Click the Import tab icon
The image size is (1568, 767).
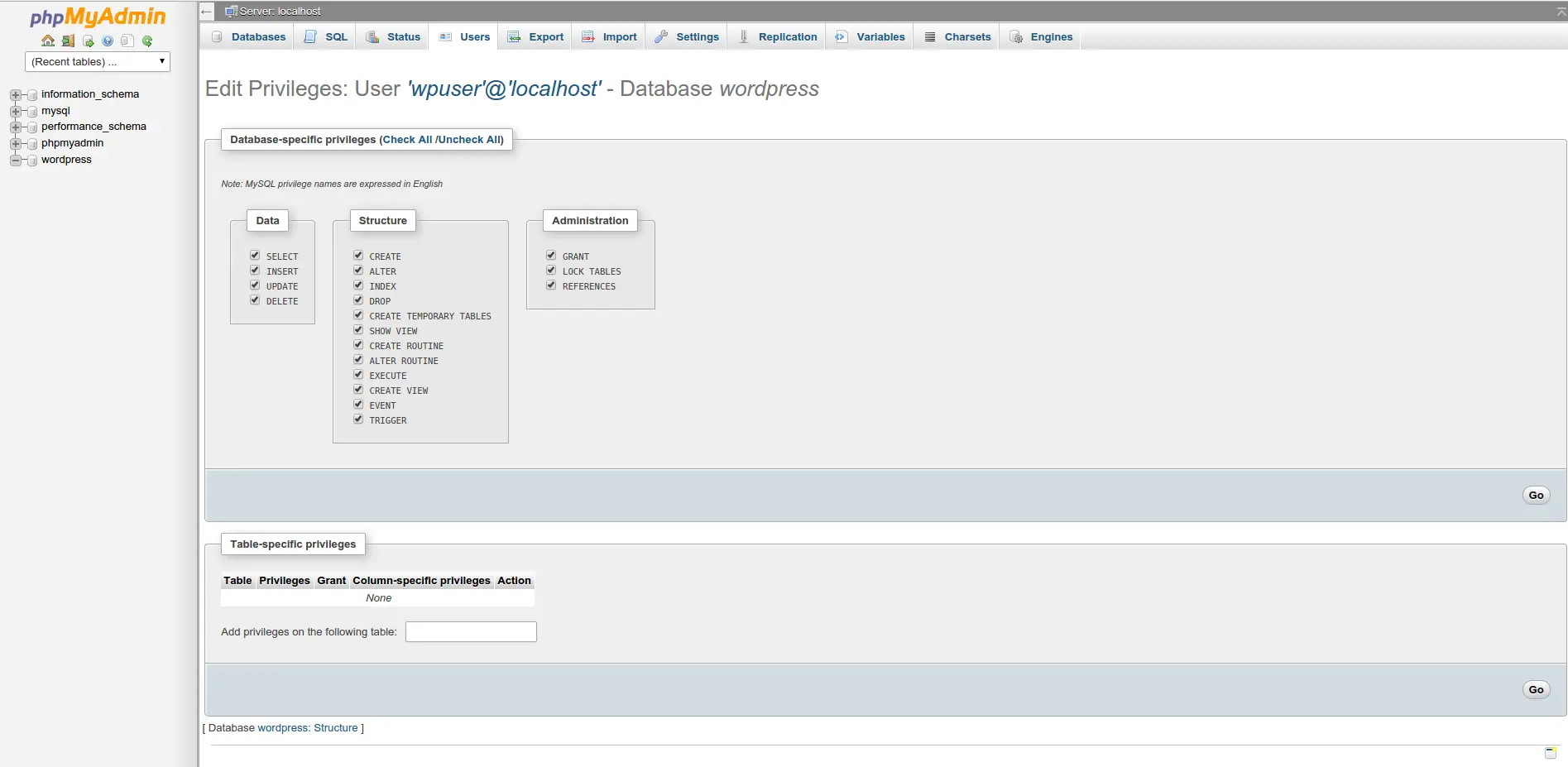coord(588,37)
